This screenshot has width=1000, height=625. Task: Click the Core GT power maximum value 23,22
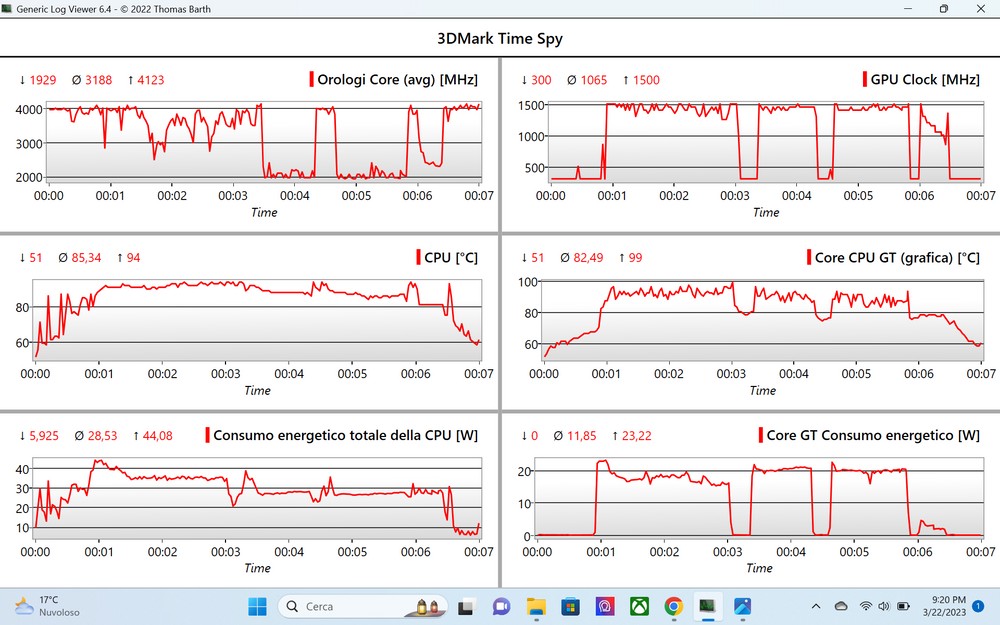coord(636,436)
